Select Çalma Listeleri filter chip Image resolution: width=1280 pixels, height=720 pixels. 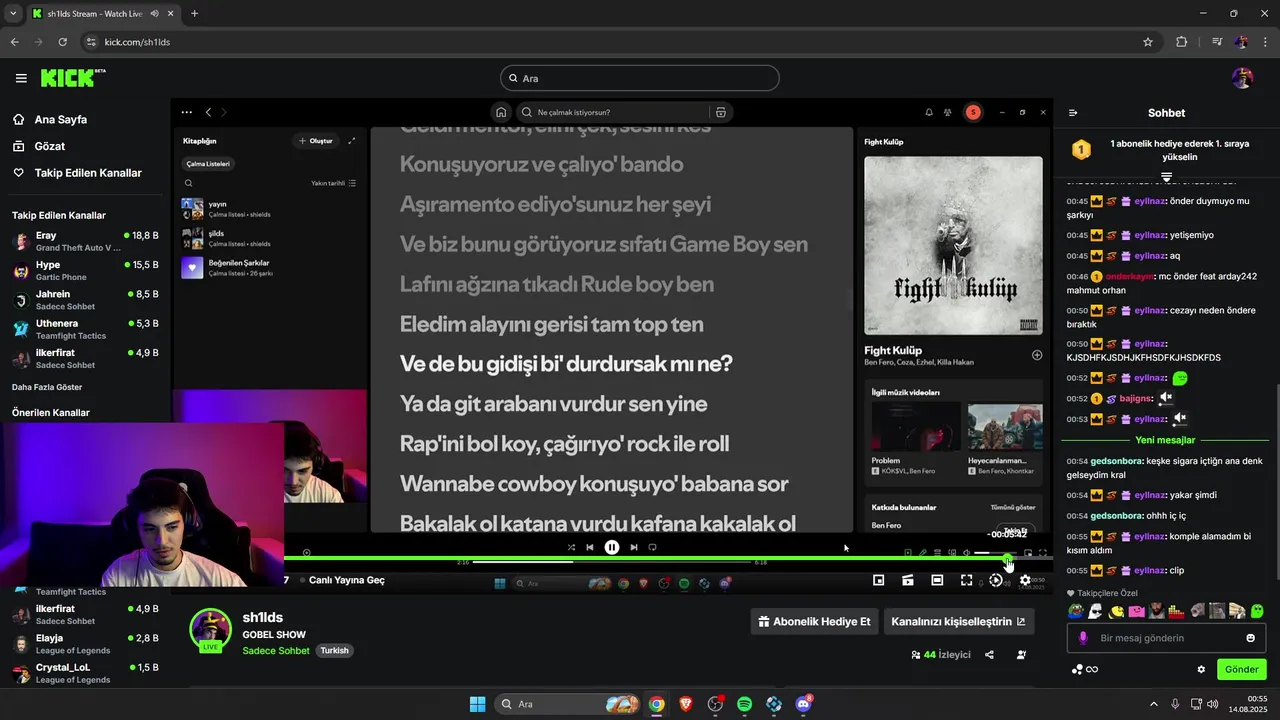click(x=208, y=163)
